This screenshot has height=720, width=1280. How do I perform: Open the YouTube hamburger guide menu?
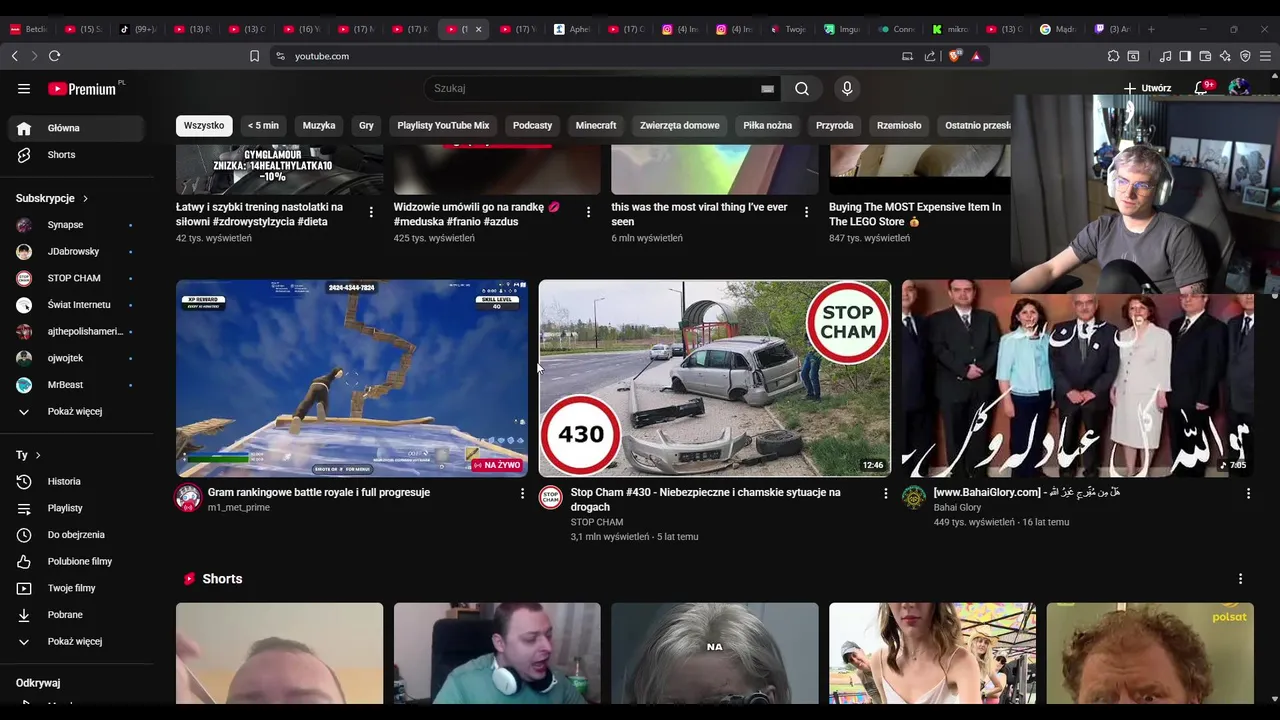tap(24, 89)
